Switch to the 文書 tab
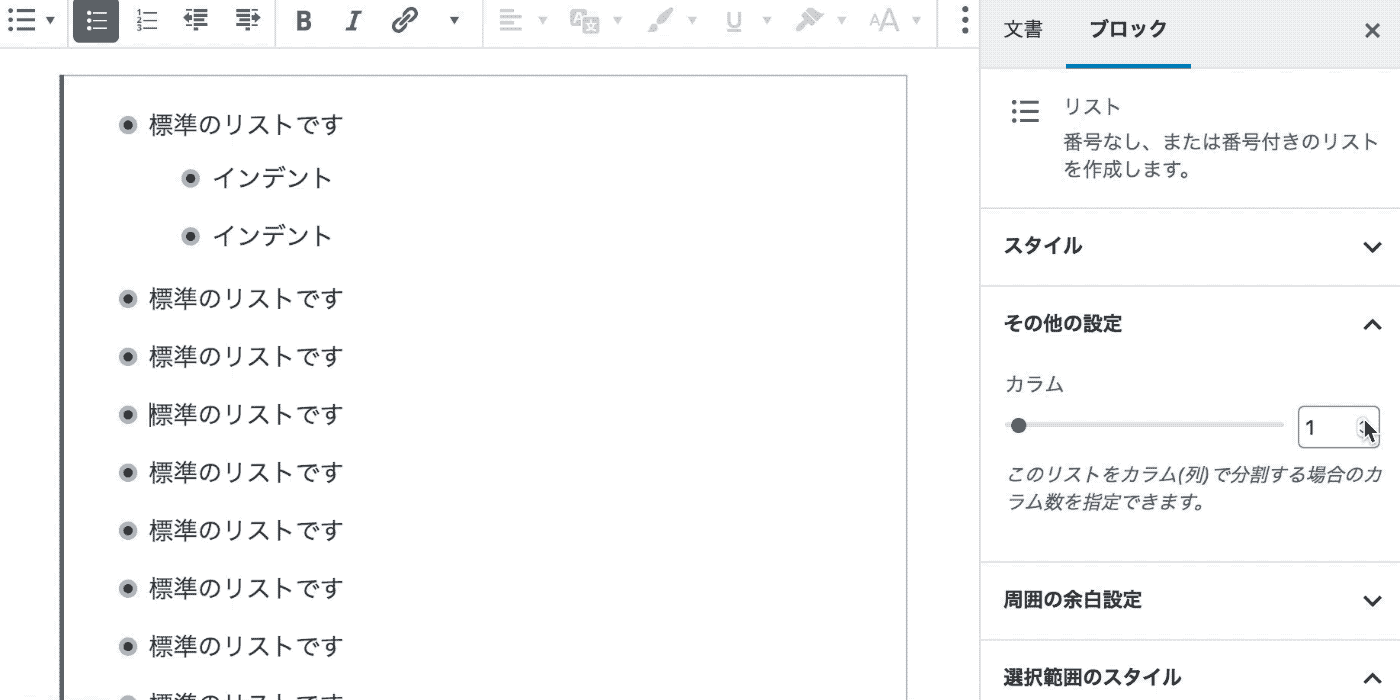 point(1023,30)
